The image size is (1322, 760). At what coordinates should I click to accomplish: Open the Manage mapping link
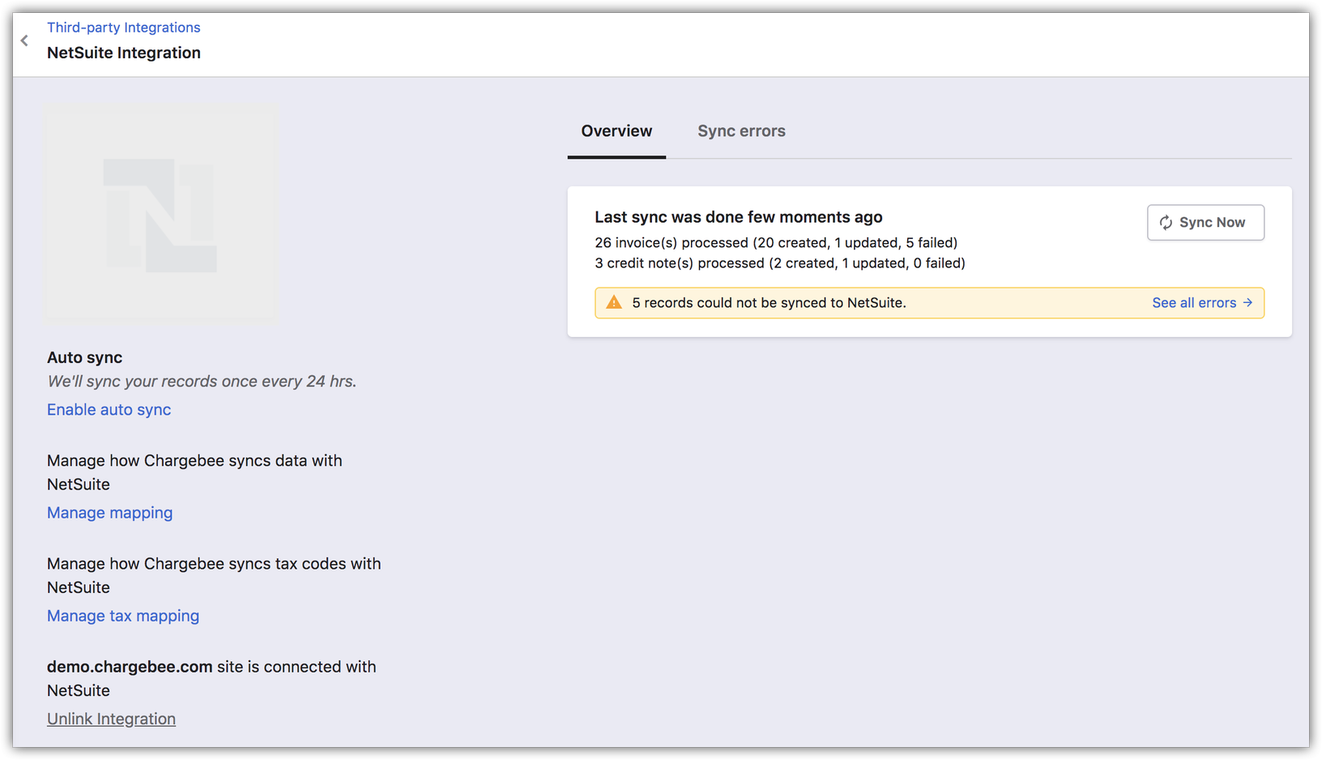tap(110, 512)
